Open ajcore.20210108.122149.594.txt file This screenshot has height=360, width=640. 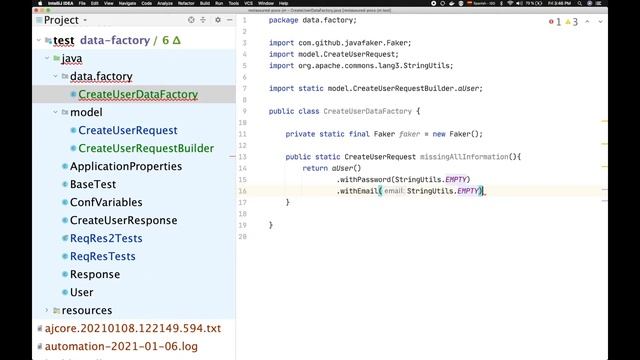coord(133,328)
